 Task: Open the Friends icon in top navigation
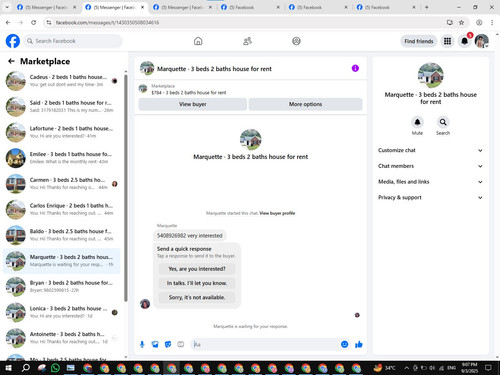pos(247,41)
